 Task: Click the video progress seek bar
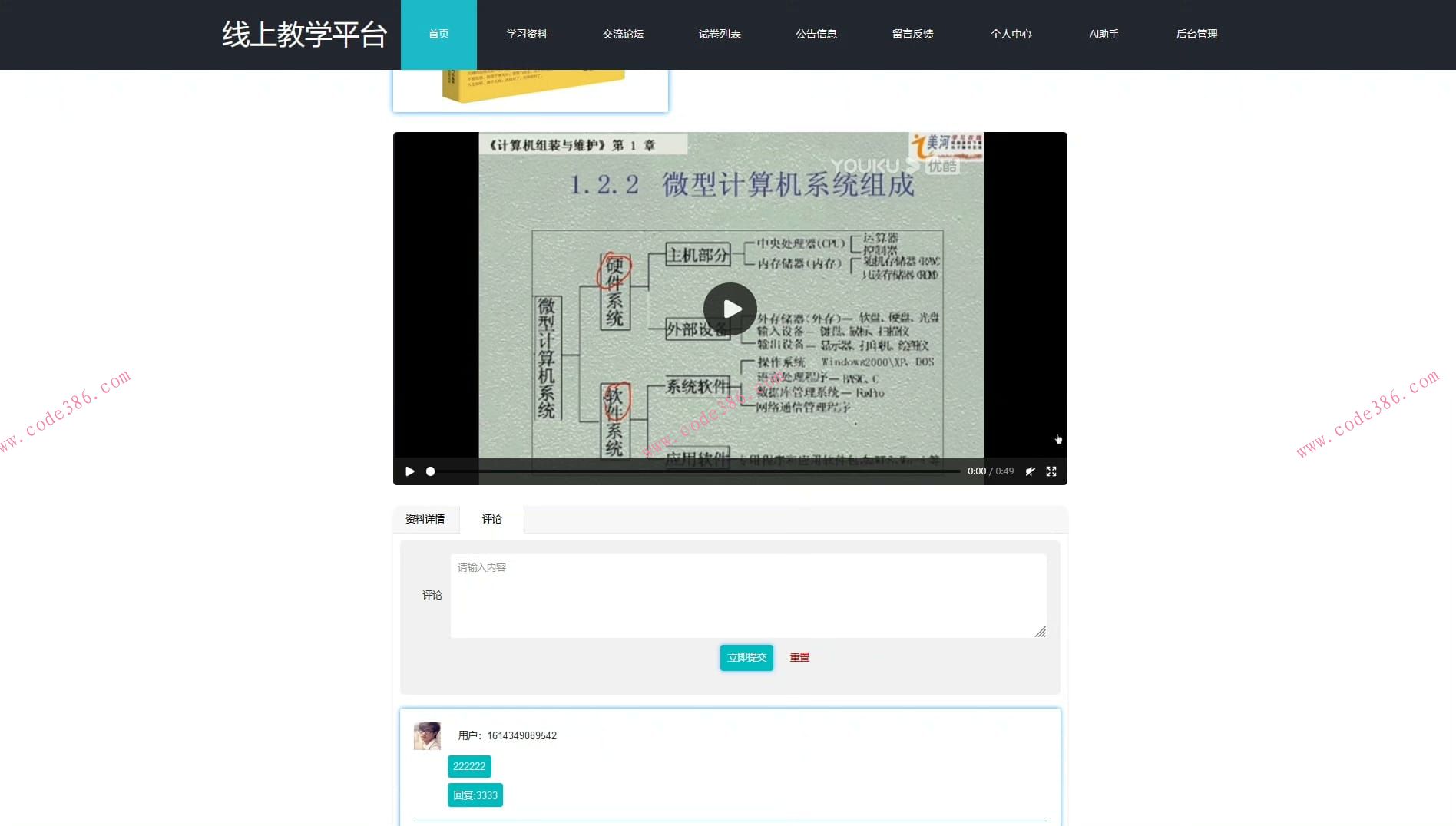[693, 471]
